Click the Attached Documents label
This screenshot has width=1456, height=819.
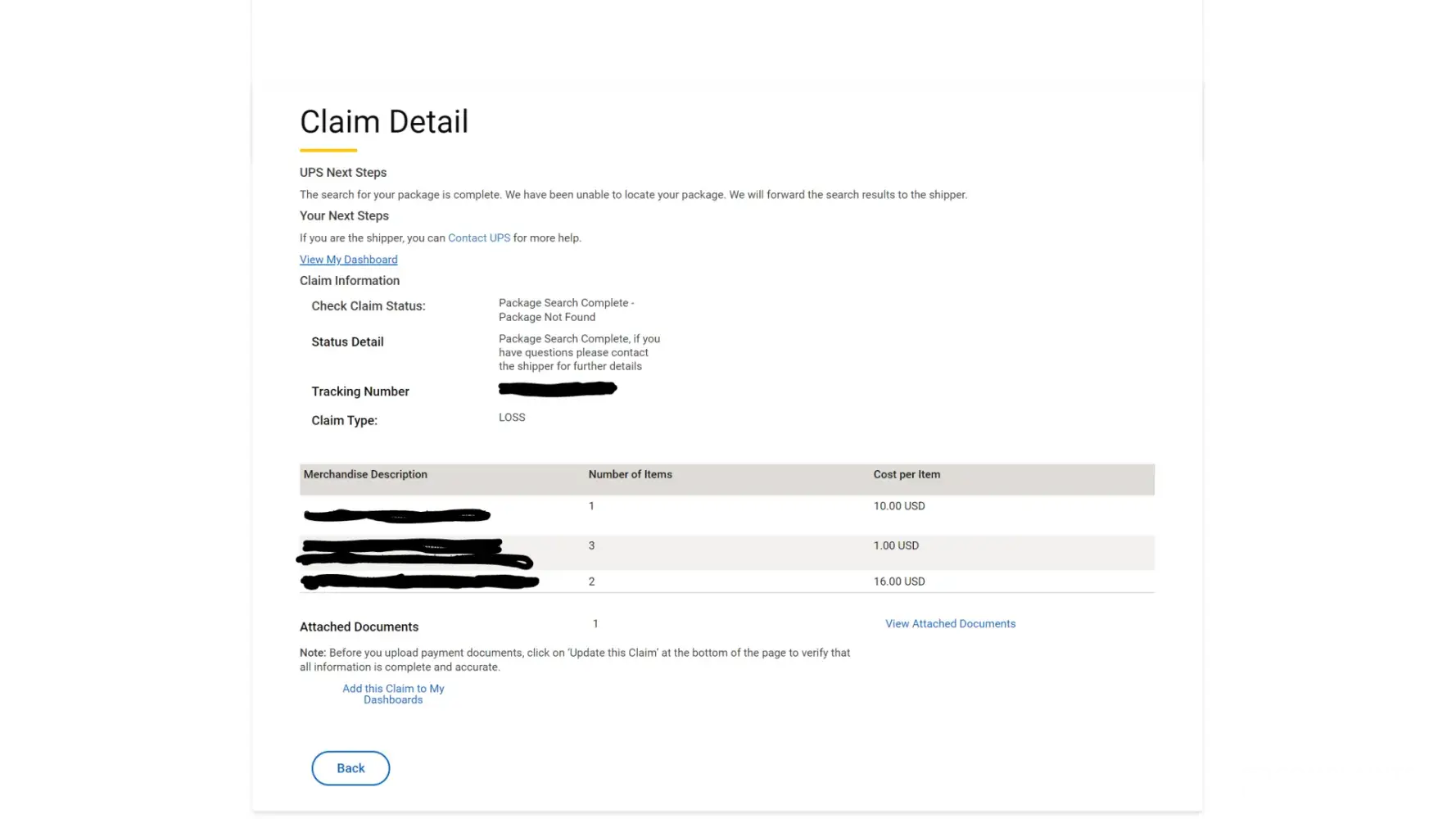coord(359,627)
